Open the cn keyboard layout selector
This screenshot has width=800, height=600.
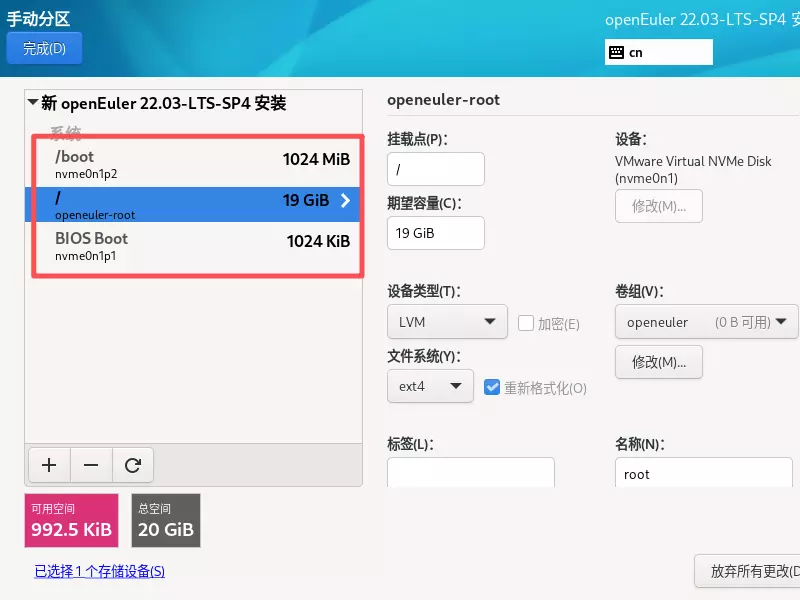click(658, 50)
